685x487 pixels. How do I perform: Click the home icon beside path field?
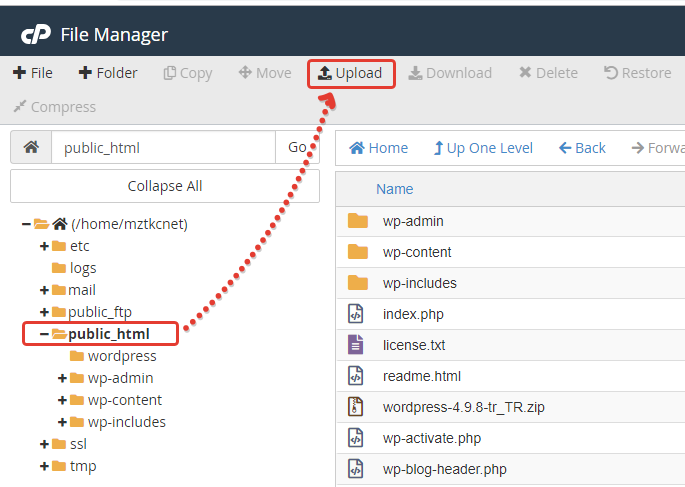pyautogui.click(x=31, y=148)
